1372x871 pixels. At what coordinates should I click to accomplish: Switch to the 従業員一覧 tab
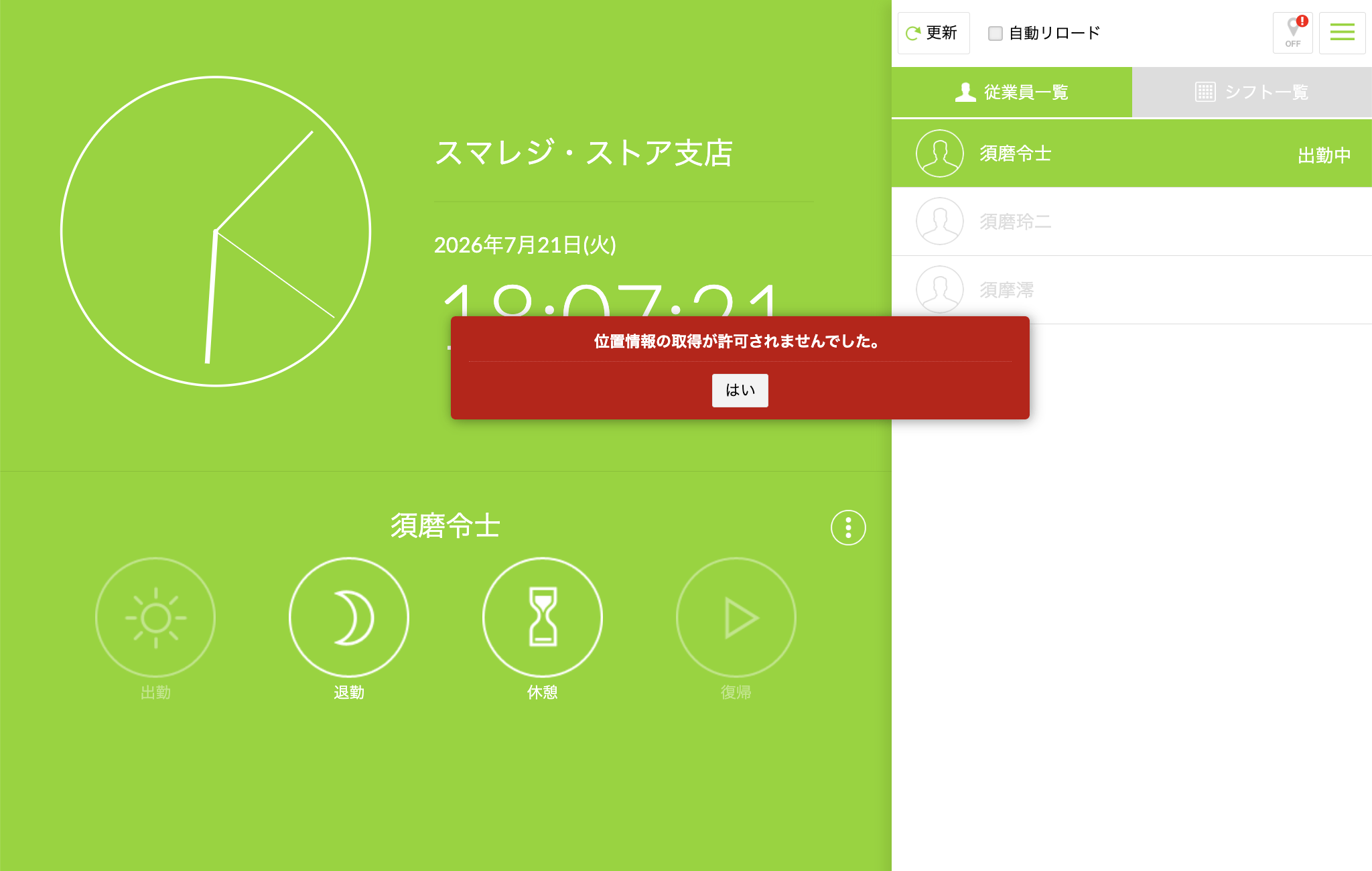pos(1012,92)
